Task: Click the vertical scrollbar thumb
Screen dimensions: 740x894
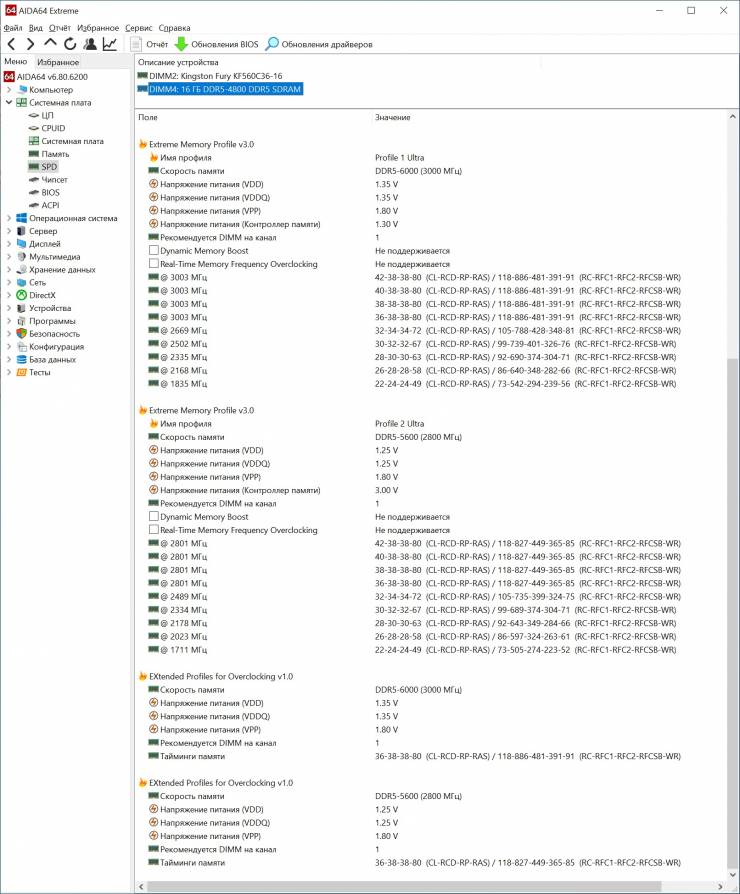Action: coord(732,611)
